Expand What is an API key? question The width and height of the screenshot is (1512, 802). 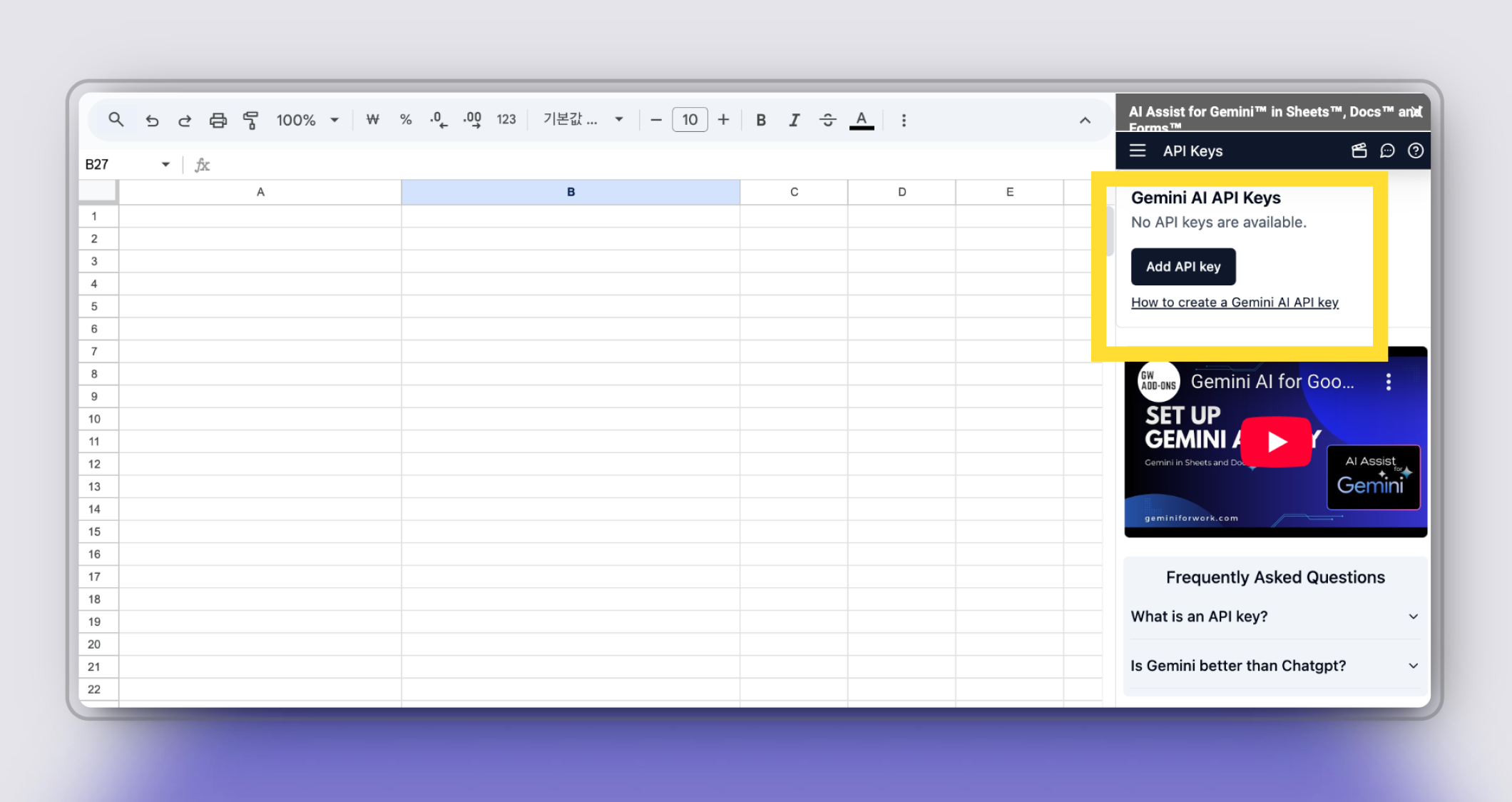(1275, 616)
